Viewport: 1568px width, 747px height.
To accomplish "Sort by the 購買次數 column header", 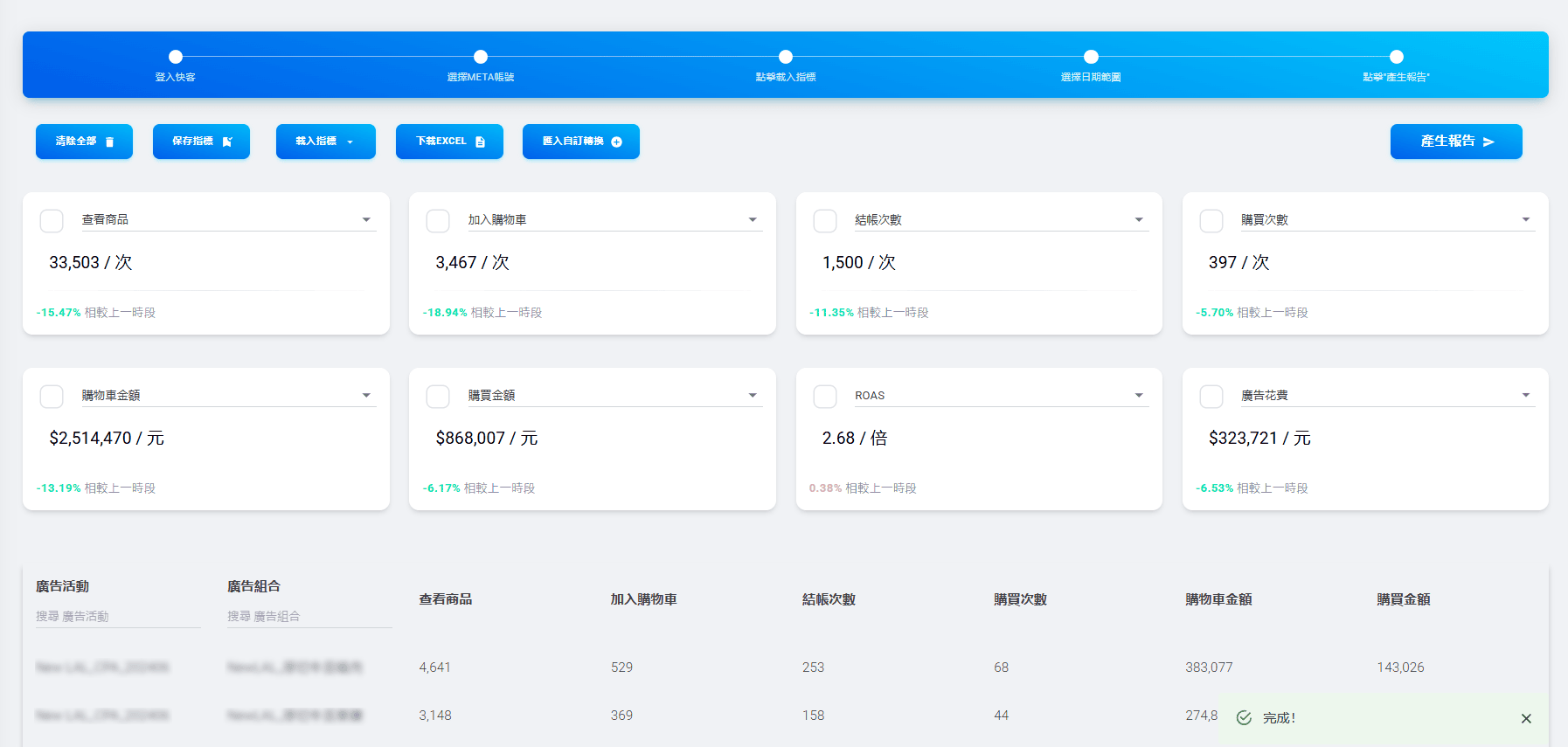I will coord(1020,599).
